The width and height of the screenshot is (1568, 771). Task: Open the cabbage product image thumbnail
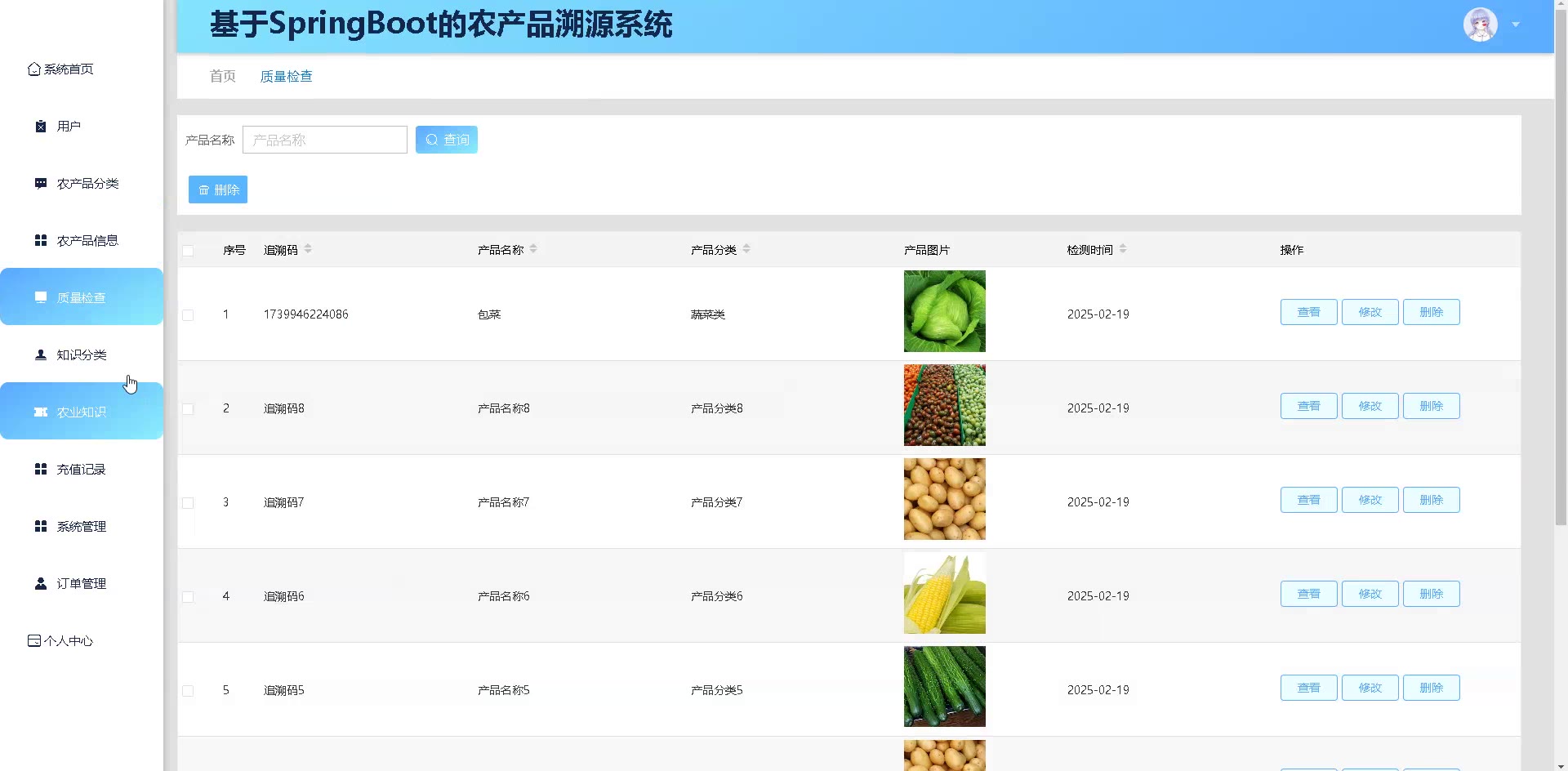click(945, 311)
